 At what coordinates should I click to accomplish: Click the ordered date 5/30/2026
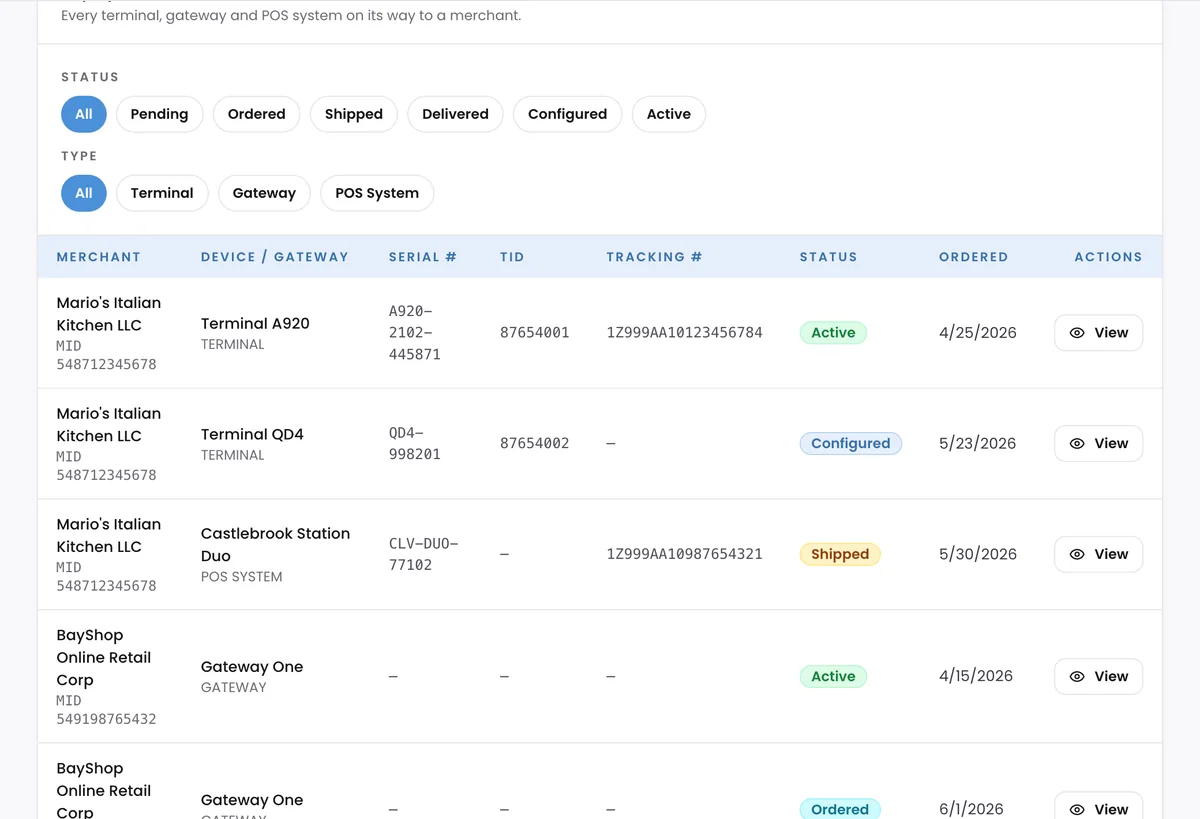click(x=978, y=554)
